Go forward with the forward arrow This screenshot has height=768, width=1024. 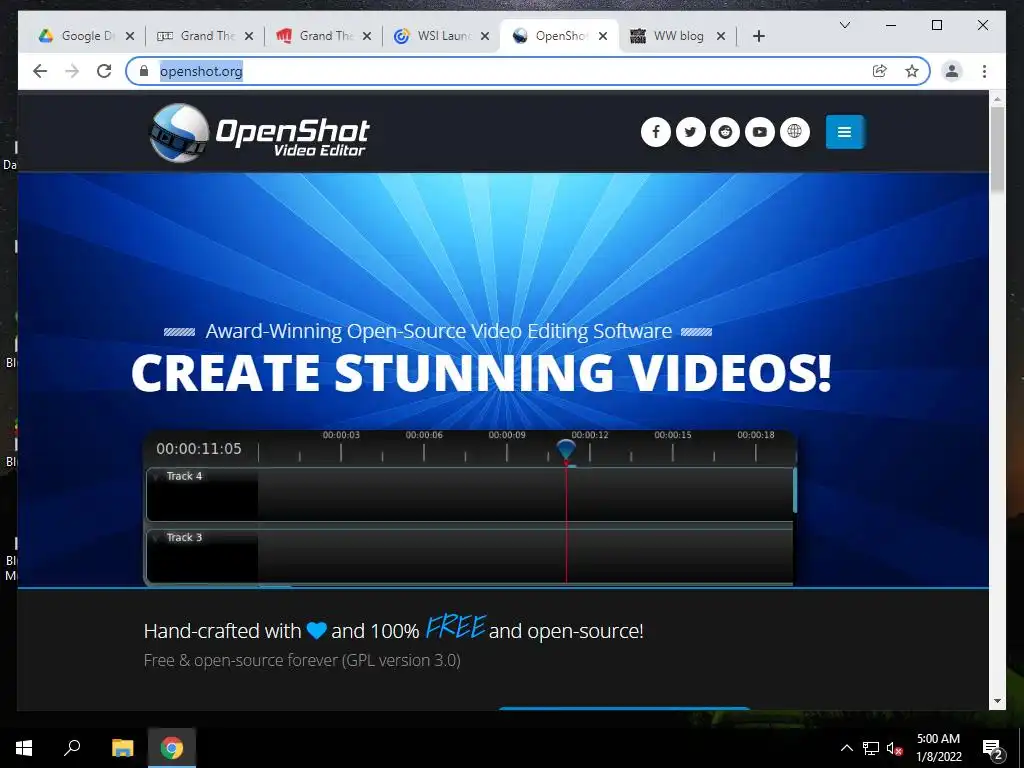pos(72,71)
